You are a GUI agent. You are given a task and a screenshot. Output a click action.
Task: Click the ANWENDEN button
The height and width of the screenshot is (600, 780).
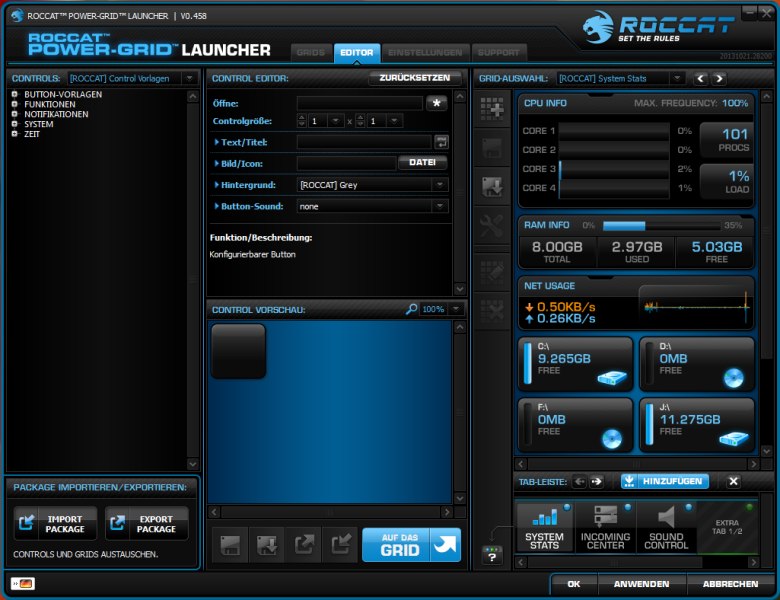(641, 584)
